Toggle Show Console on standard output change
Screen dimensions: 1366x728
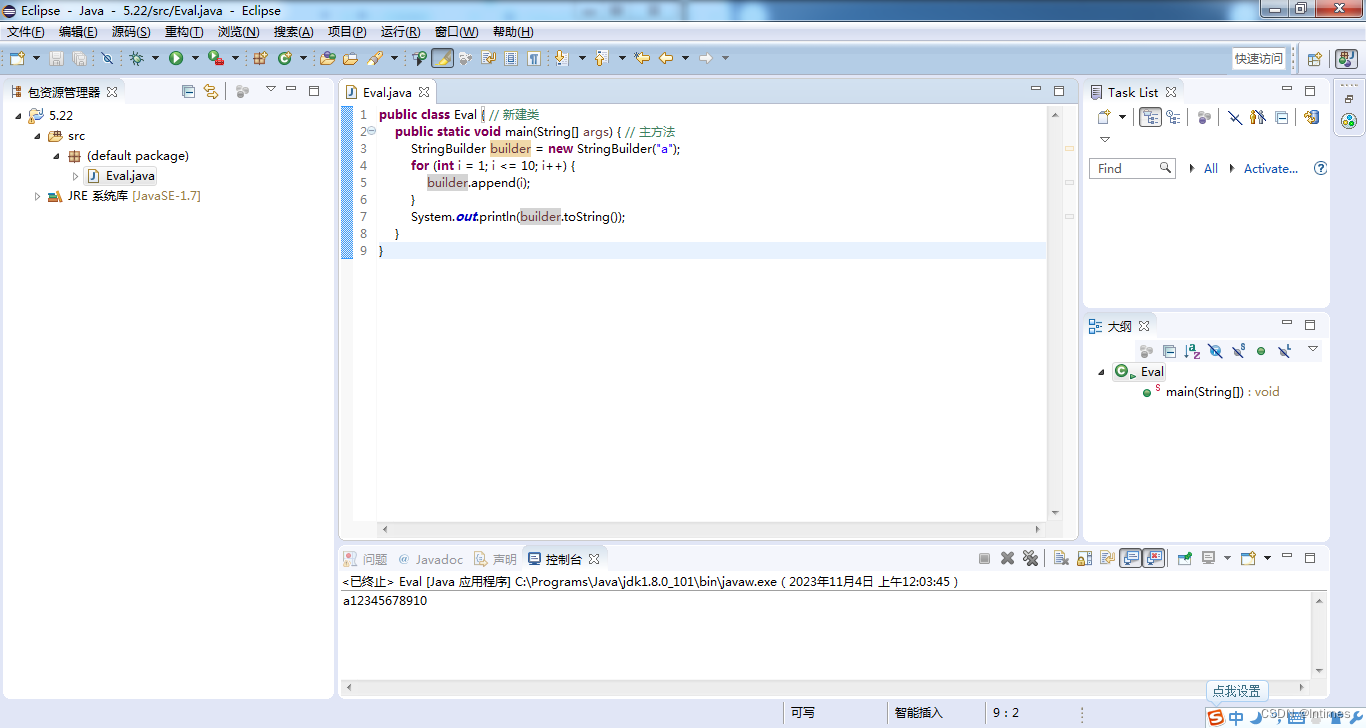[x=1130, y=559]
